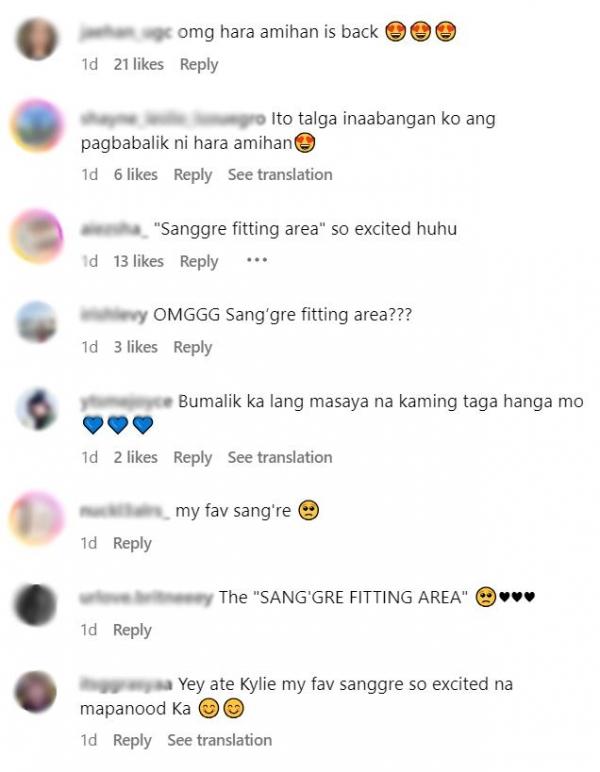Screen dimensions: 600x772
Task: Reply to the 'OMGGG Sang'gre fitting area???' comment
Action: (192, 347)
